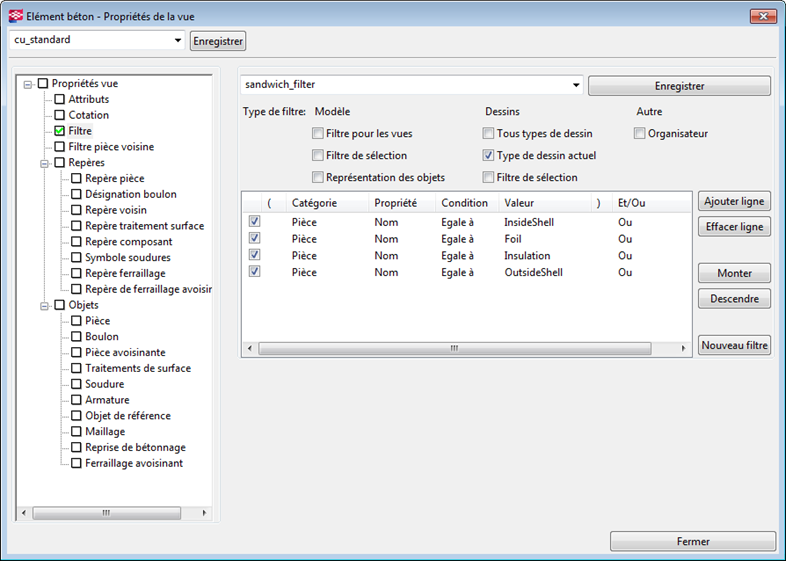The image size is (786, 561).
Task: Uncheck Type de dessin actuel
Action: click(x=488, y=156)
